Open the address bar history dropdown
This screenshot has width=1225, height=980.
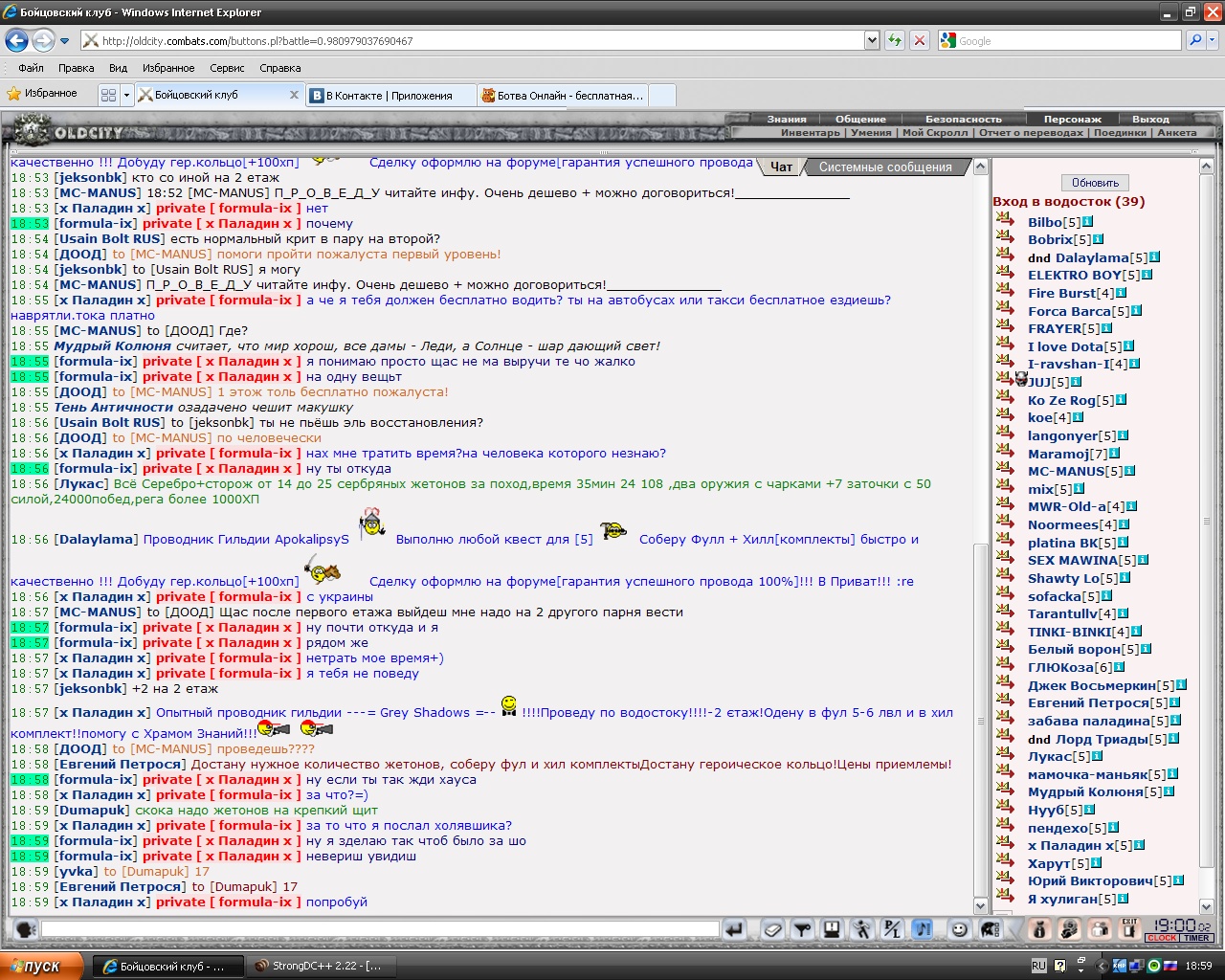pyautogui.click(x=872, y=40)
